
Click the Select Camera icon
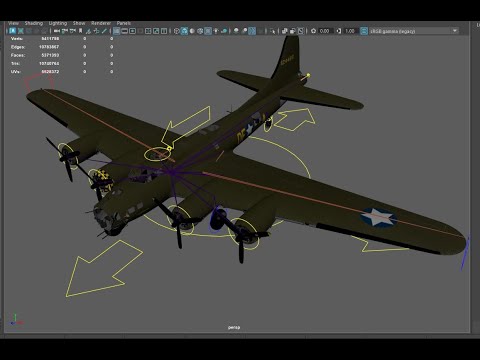coord(57,31)
